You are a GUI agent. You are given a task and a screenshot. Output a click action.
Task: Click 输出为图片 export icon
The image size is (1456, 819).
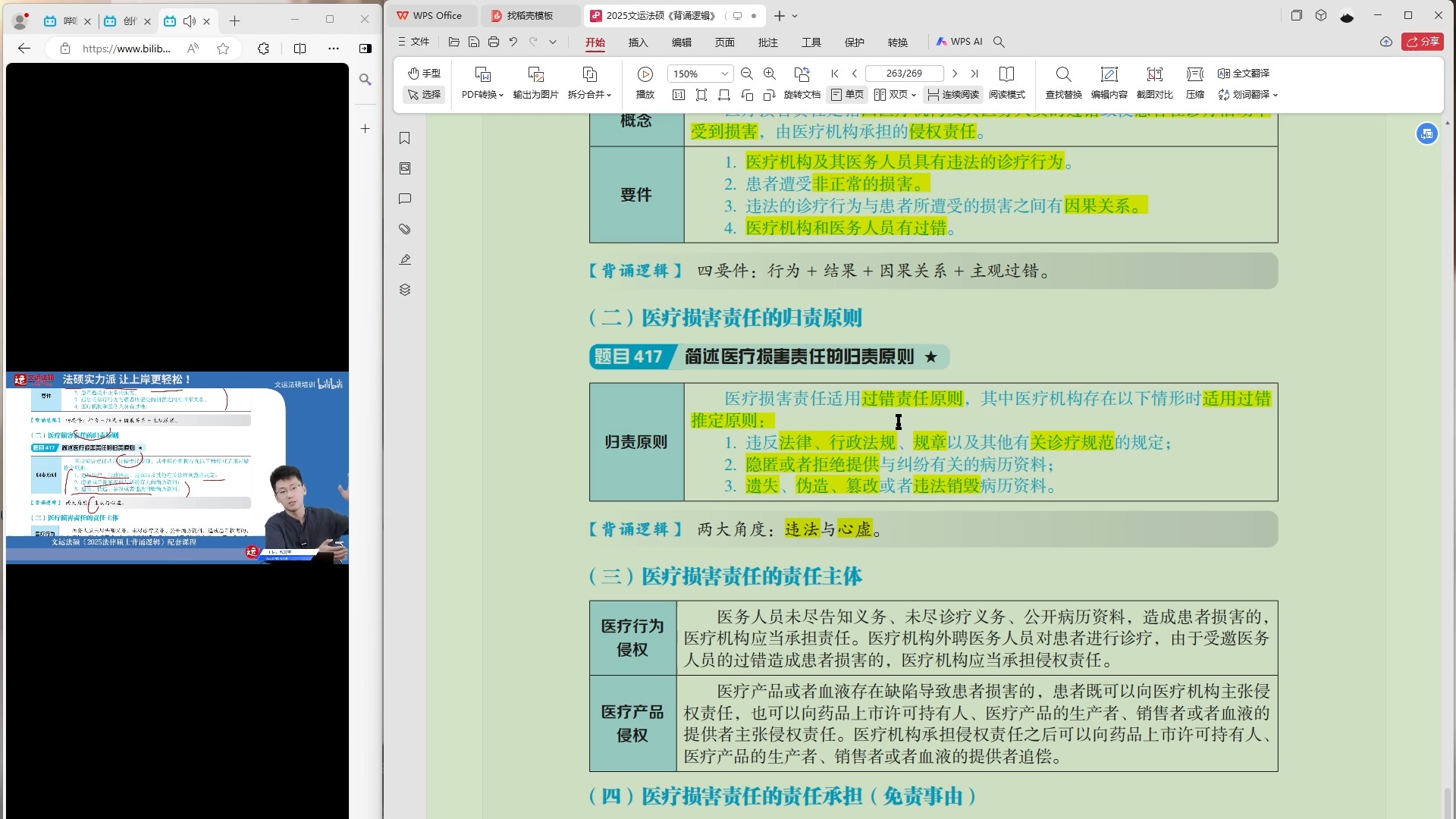pyautogui.click(x=535, y=74)
